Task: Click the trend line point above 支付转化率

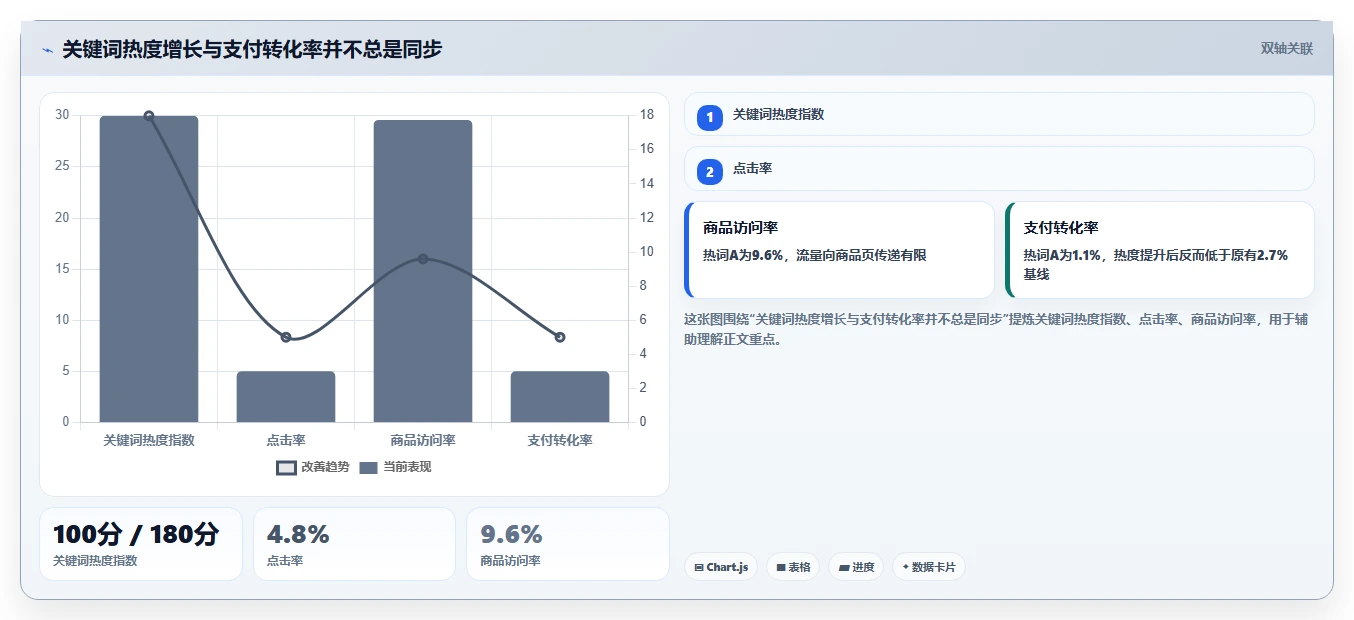Action: (x=560, y=337)
